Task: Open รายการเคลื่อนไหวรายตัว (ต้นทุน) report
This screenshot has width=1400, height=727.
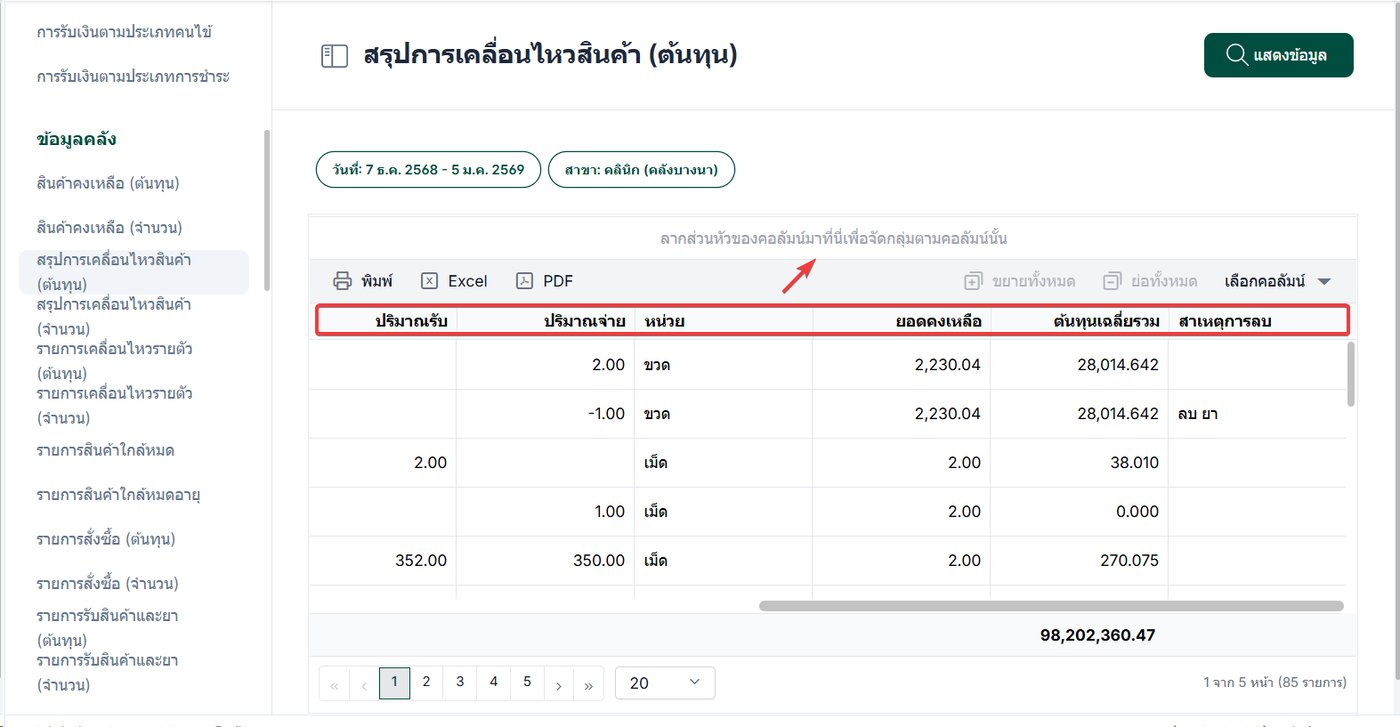Action: (x=115, y=361)
